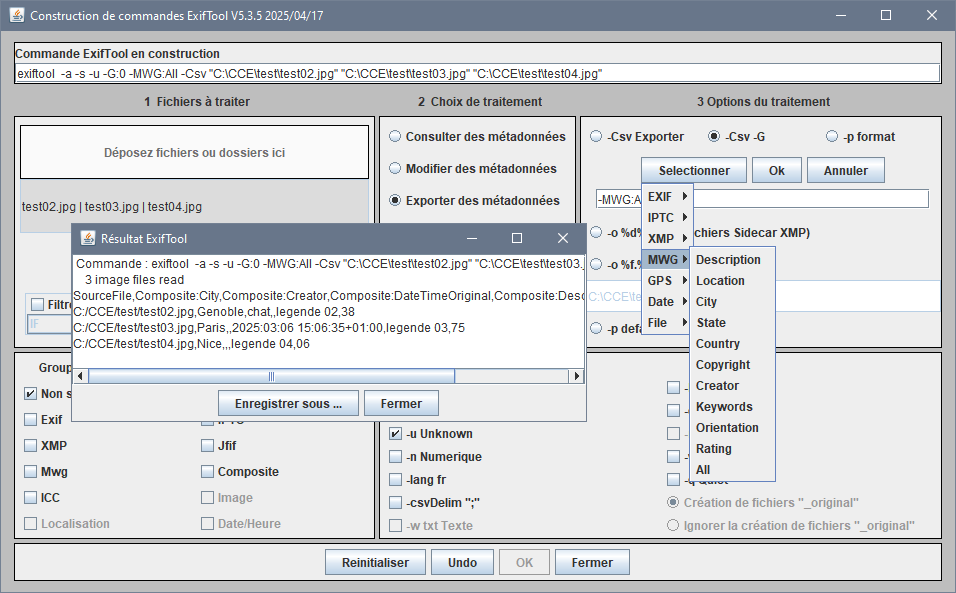Open the GPS submenu entry
Image resolution: width=956 pixels, height=593 pixels.
(x=667, y=281)
